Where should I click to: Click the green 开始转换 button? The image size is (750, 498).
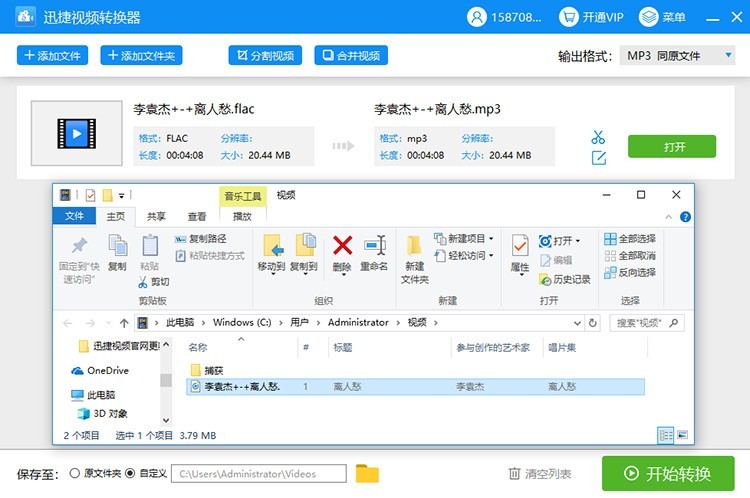[668, 473]
